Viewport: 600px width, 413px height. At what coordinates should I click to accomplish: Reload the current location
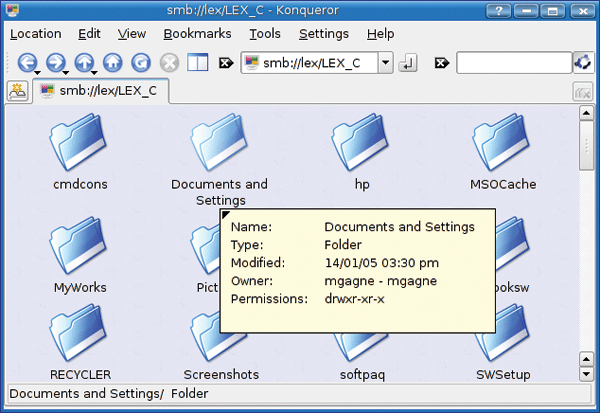click(141, 63)
